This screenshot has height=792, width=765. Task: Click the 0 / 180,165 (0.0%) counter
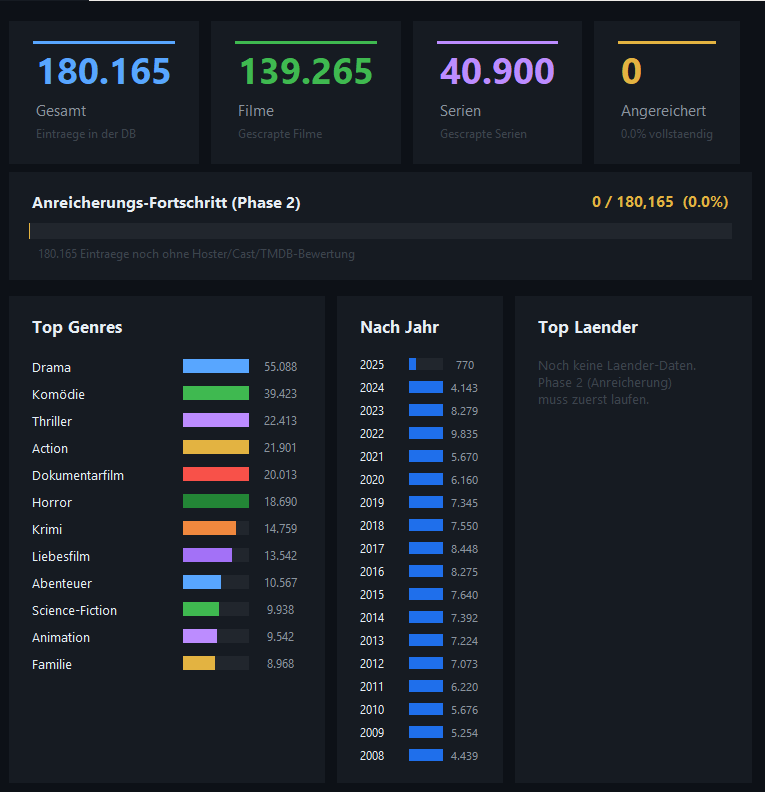pos(660,202)
